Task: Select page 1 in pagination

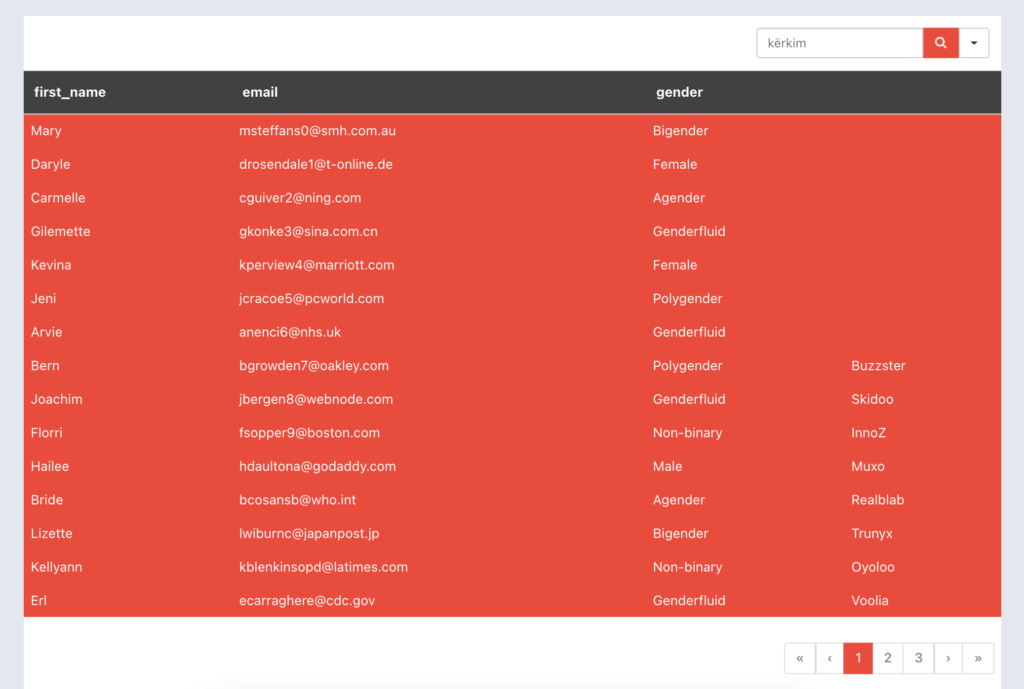Action: pos(858,658)
